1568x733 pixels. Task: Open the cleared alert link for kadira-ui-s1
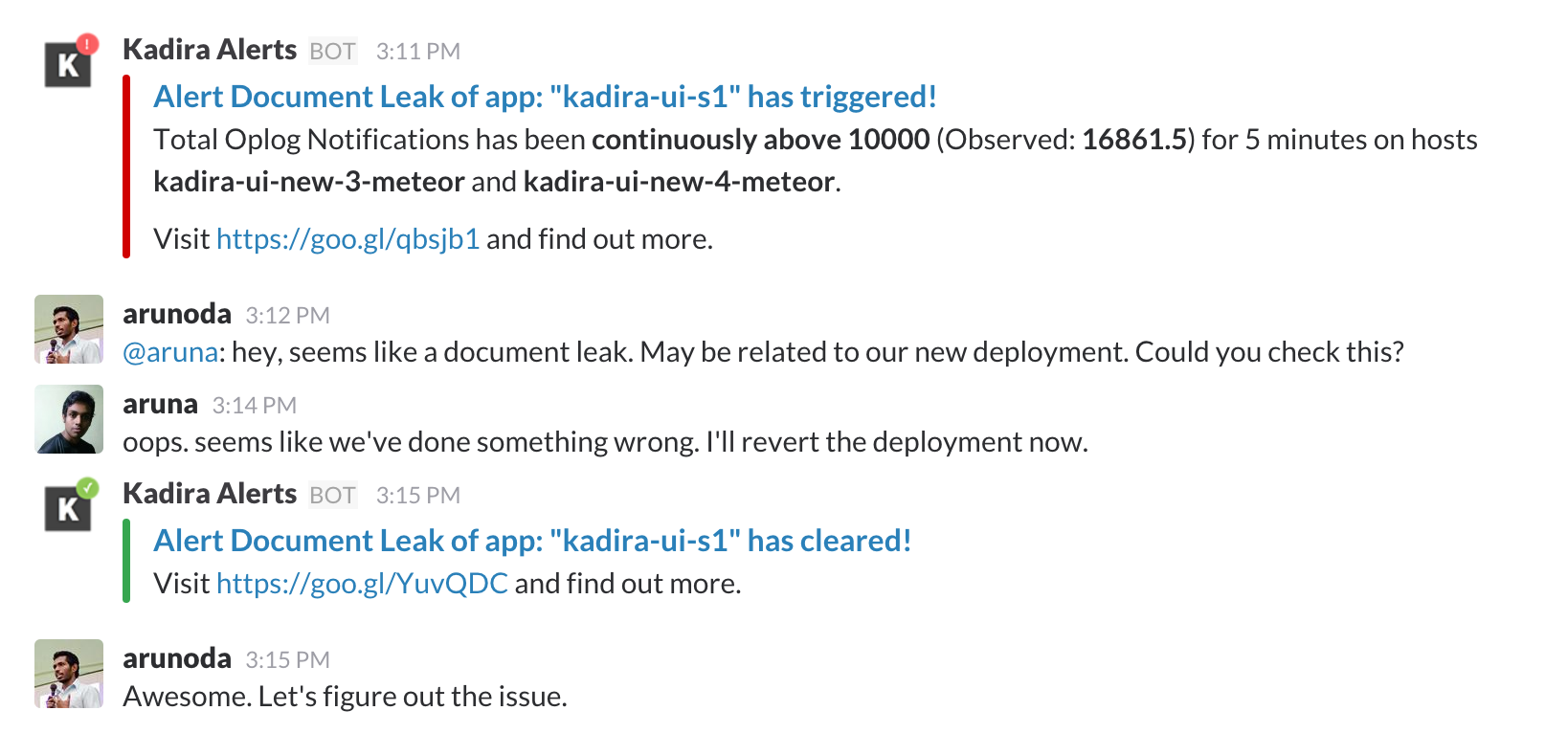[x=531, y=540]
